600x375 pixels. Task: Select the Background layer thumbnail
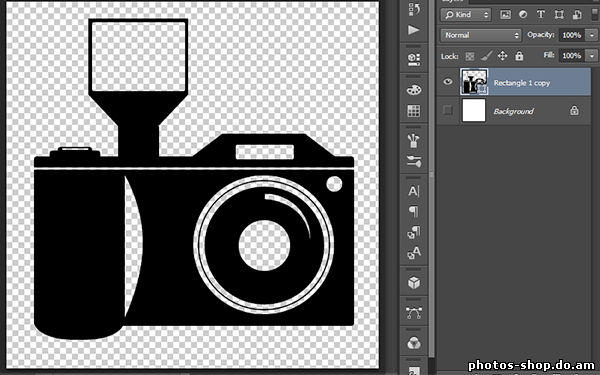pos(474,111)
